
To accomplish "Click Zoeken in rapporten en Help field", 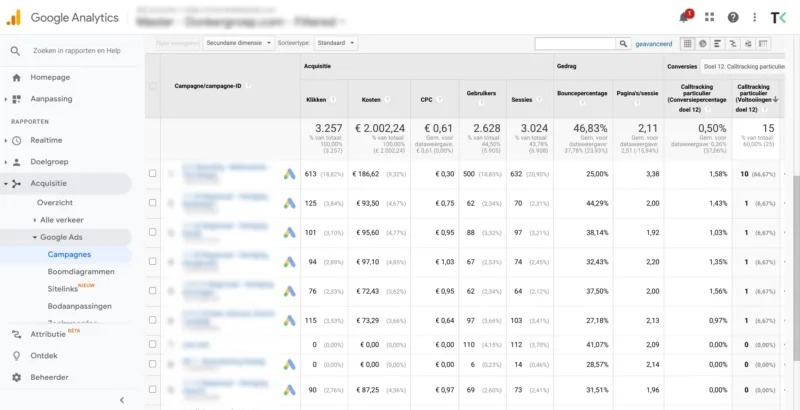I will [77, 51].
